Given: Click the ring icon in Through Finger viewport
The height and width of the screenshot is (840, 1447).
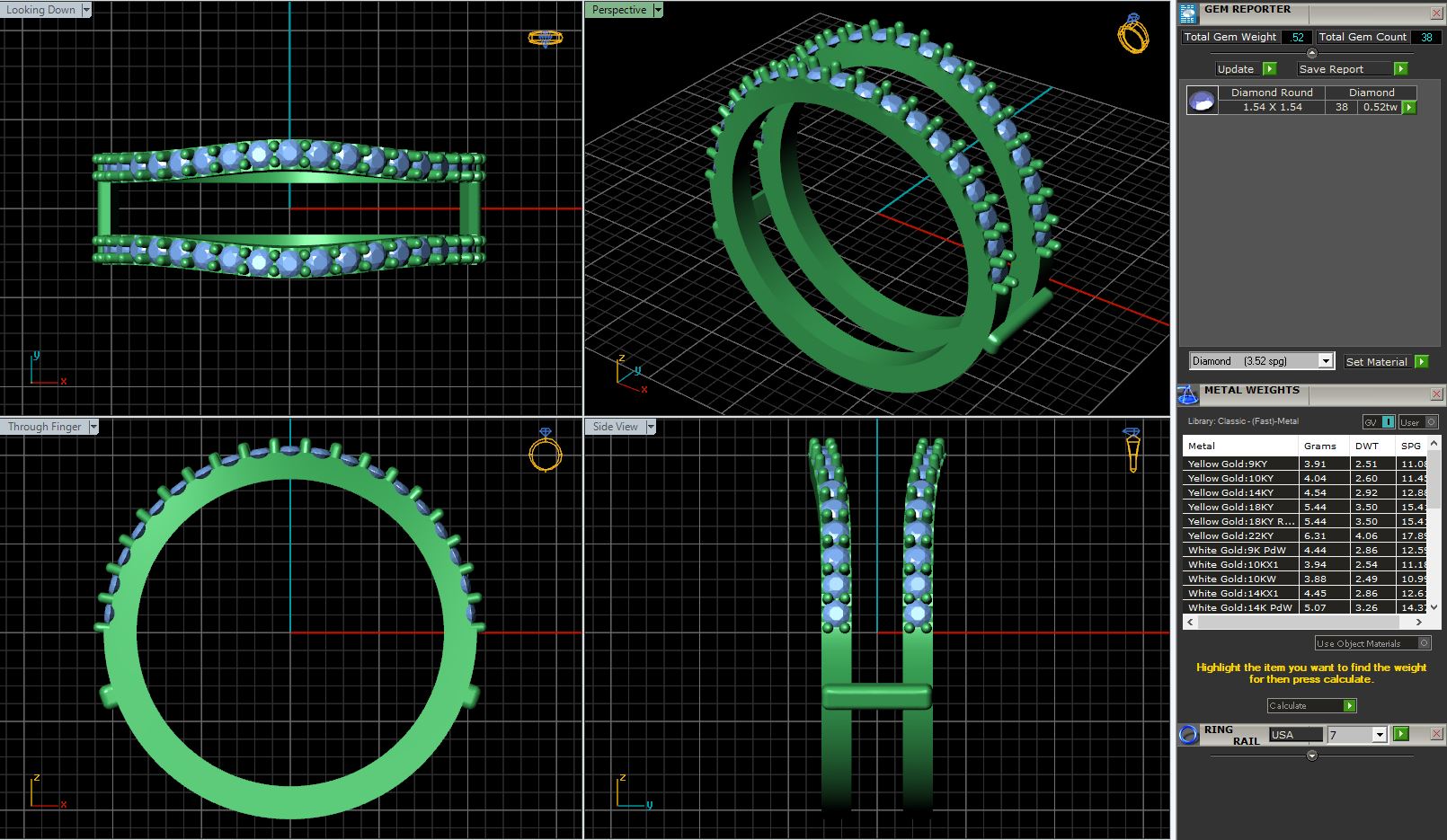Looking at the screenshot, I should (545, 451).
